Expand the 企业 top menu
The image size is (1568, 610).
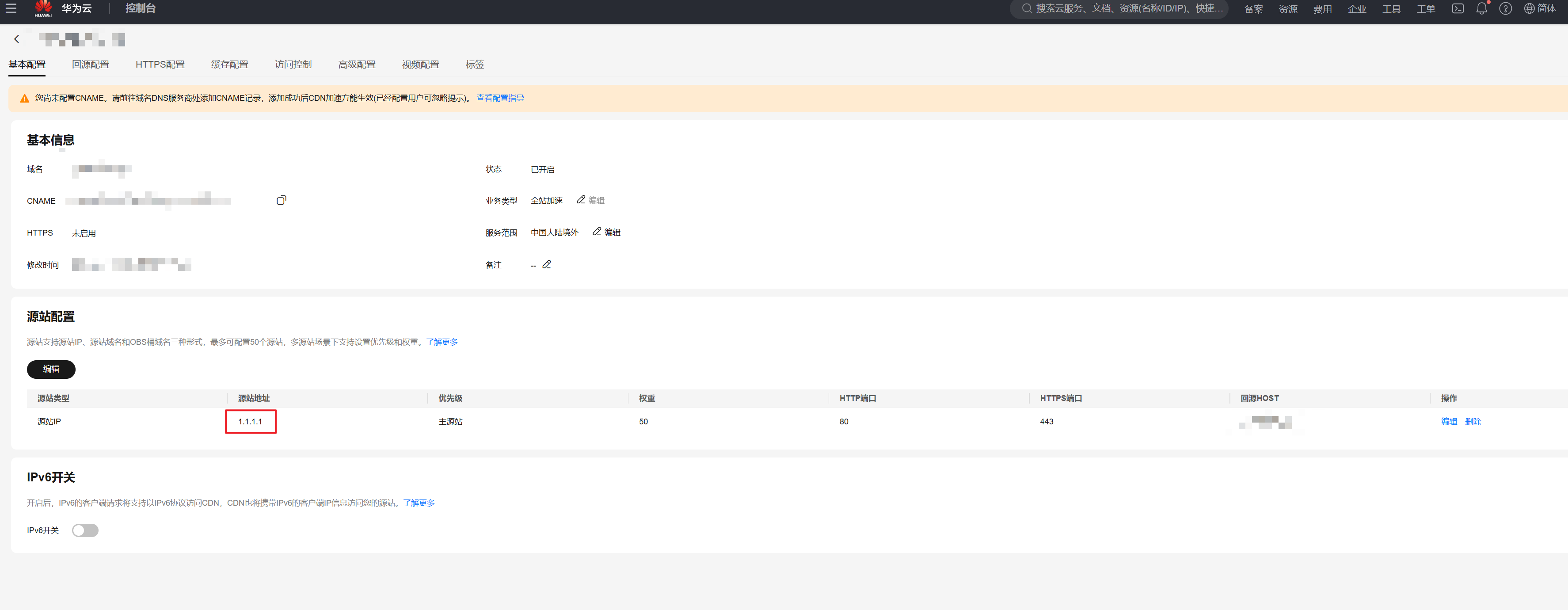click(1357, 9)
